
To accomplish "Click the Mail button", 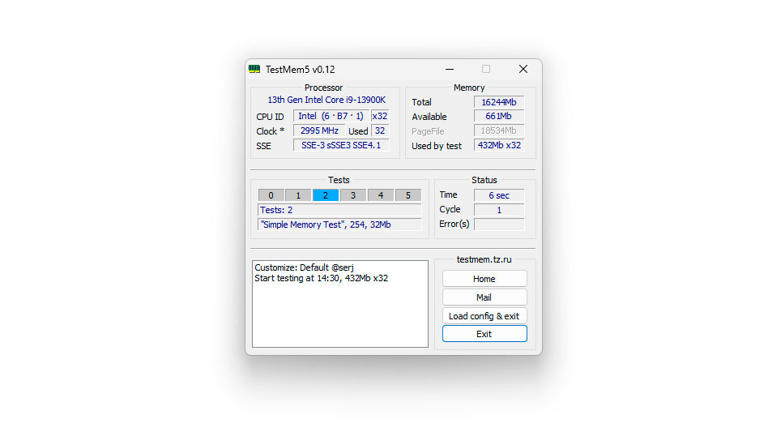I will tap(484, 297).
